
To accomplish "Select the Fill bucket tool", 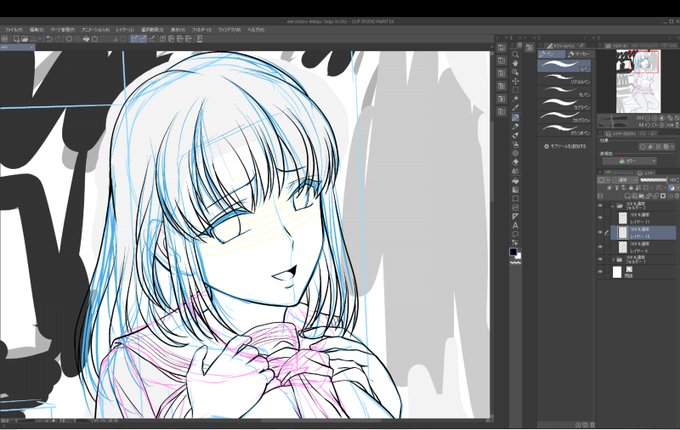I will point(515,181).
